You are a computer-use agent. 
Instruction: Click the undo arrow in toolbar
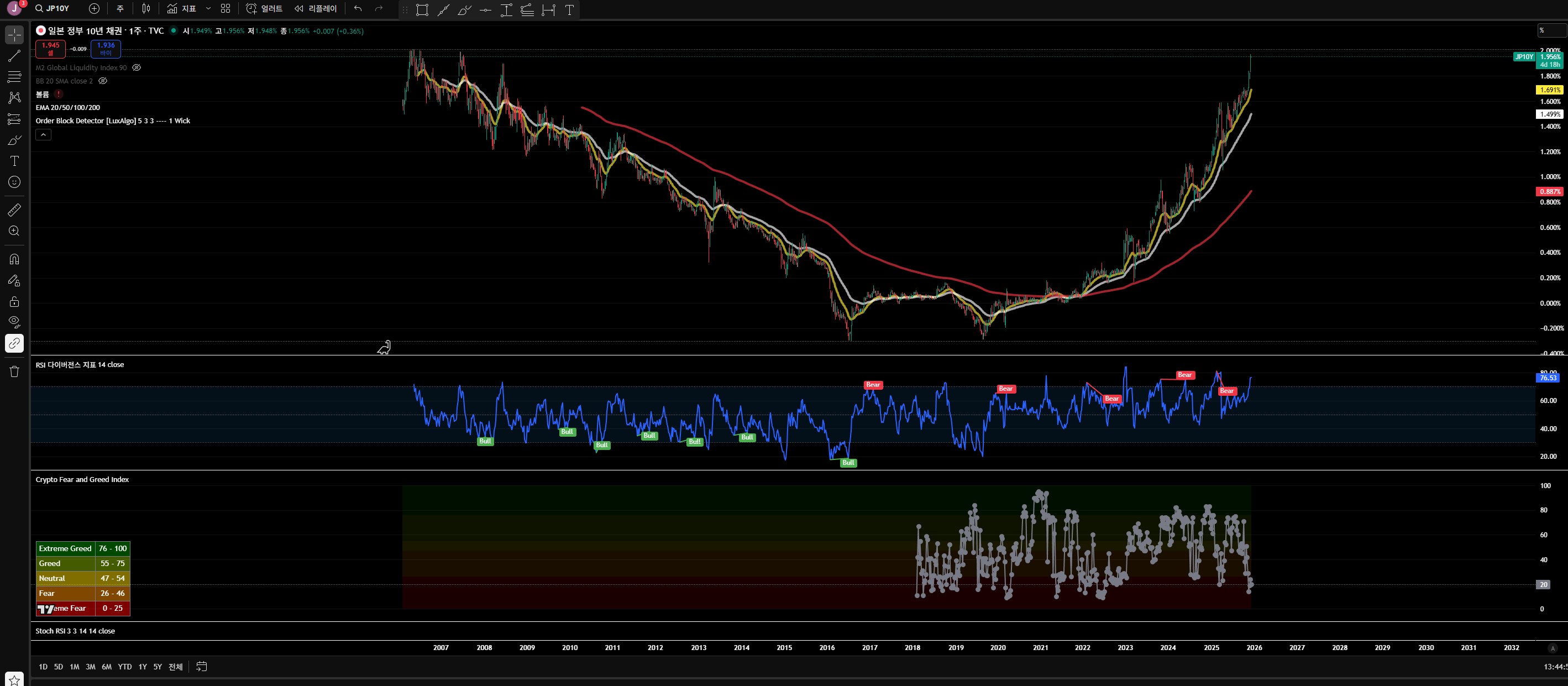(358, 8)
